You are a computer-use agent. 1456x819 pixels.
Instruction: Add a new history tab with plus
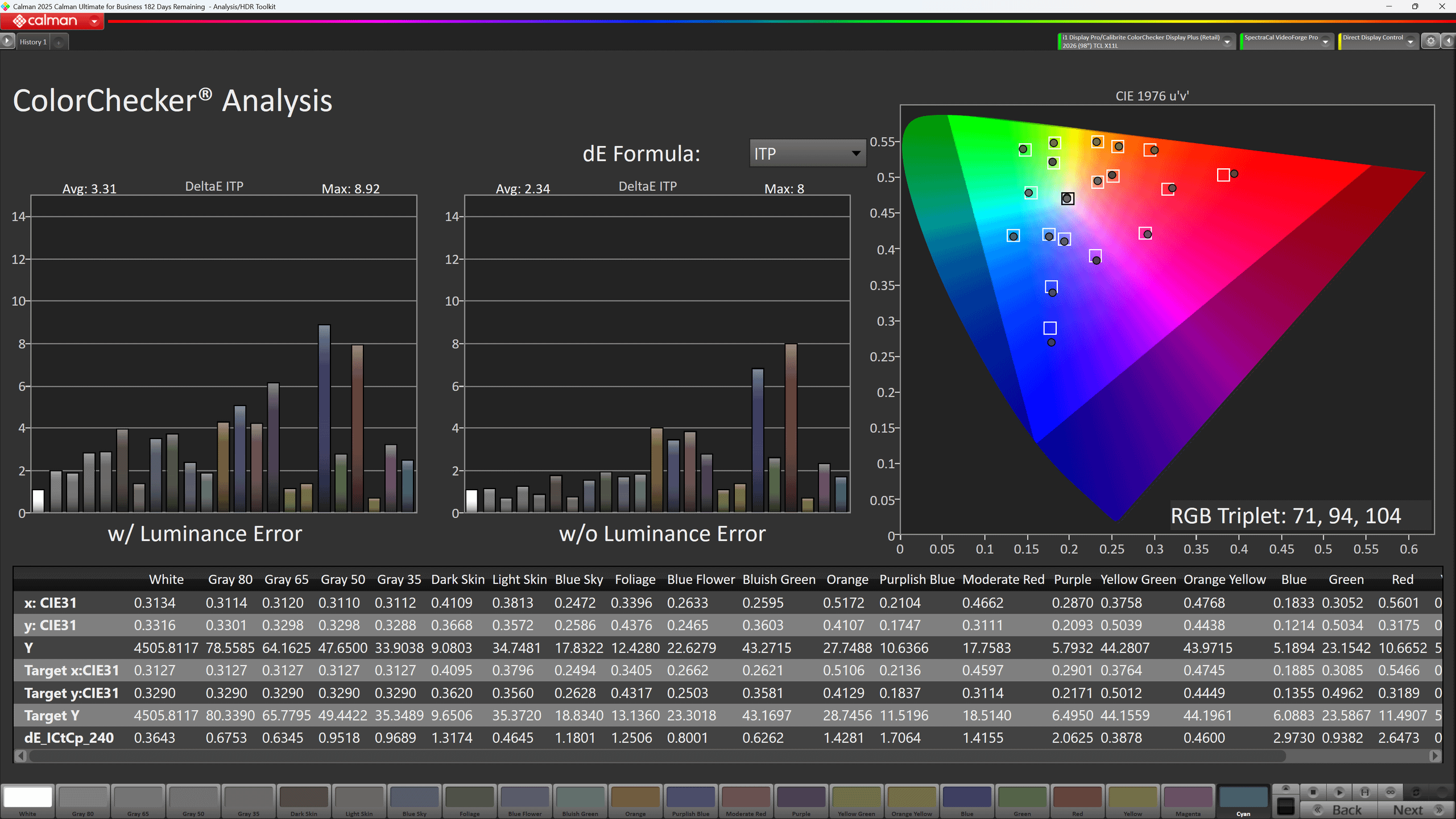[x=59, y=42]
